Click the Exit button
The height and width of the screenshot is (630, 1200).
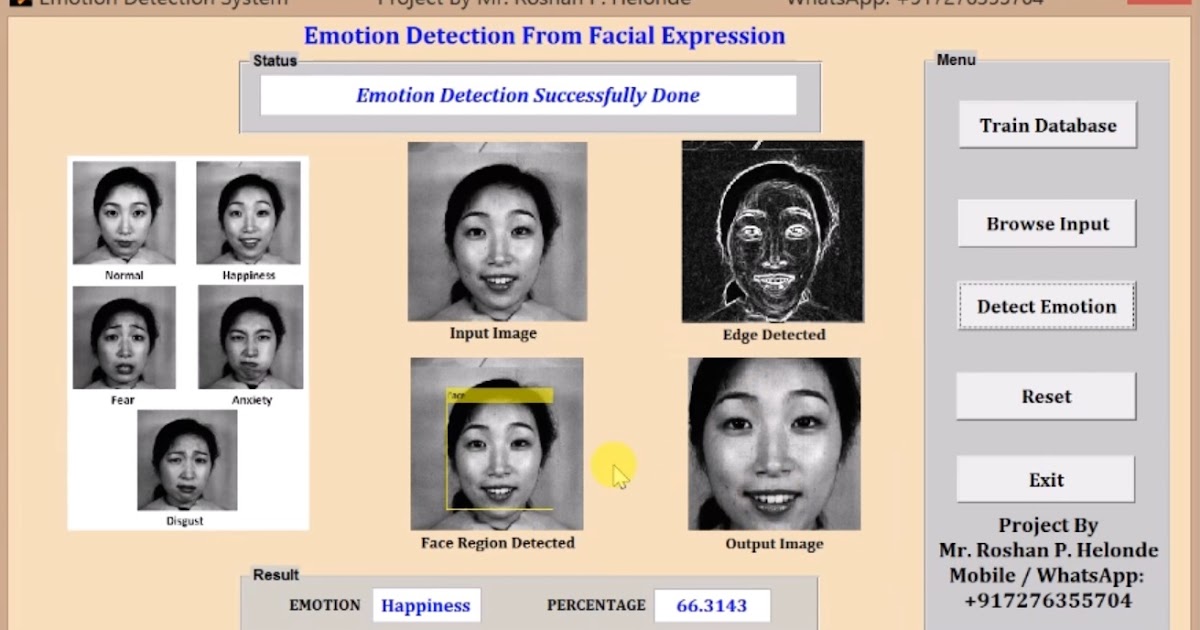(1044, 479)
